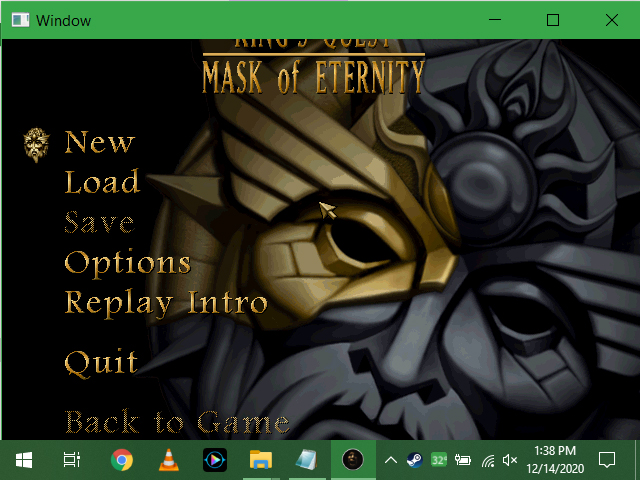Viewport: 640px width, 480px height.
Task: Choose Replay Intro
Action: click(x=166, y=304)
